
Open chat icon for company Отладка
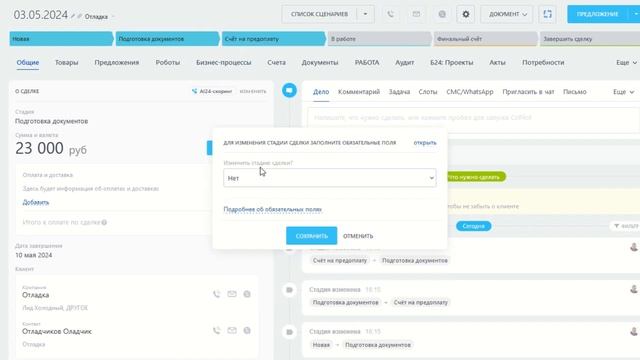247,294
